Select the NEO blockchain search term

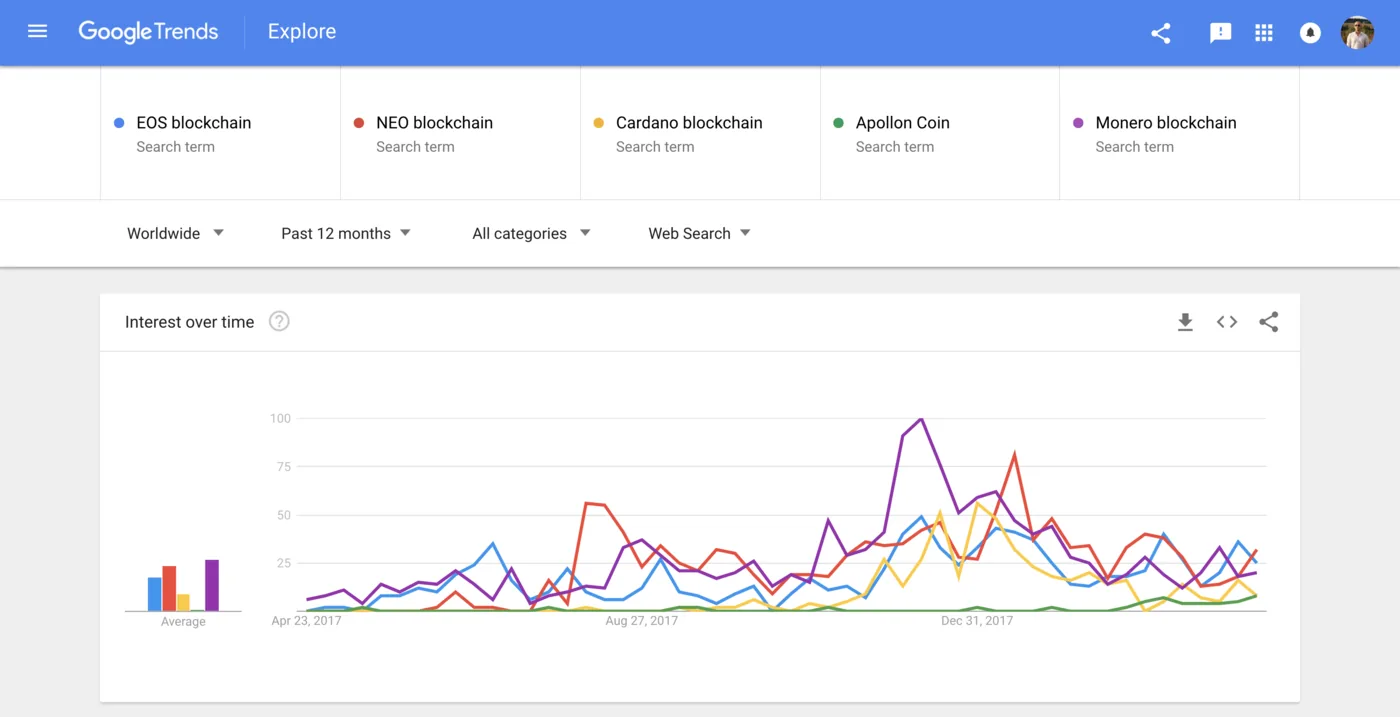coord(460,133)
